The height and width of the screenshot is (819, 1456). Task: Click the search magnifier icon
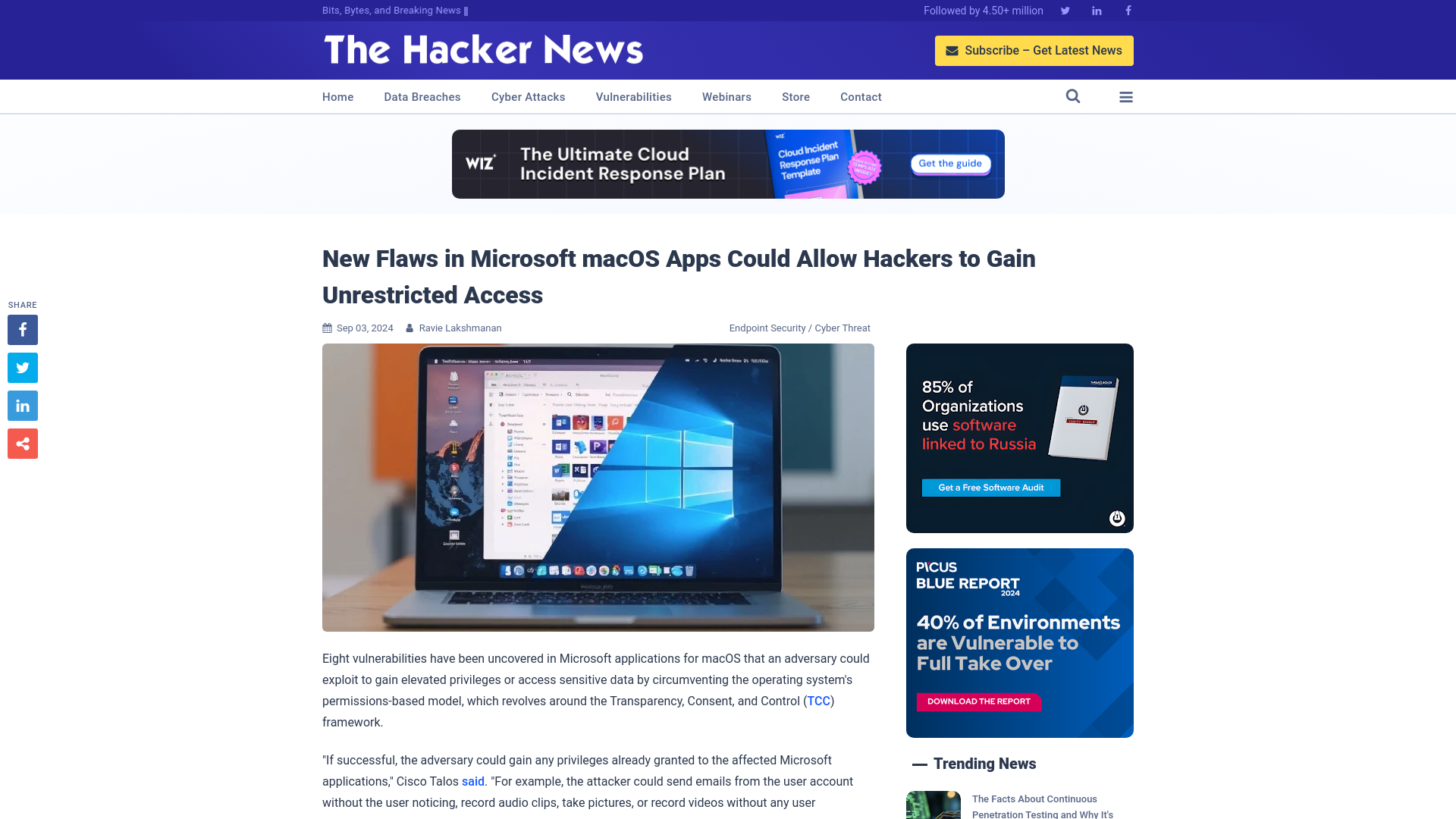(1073, 96)
